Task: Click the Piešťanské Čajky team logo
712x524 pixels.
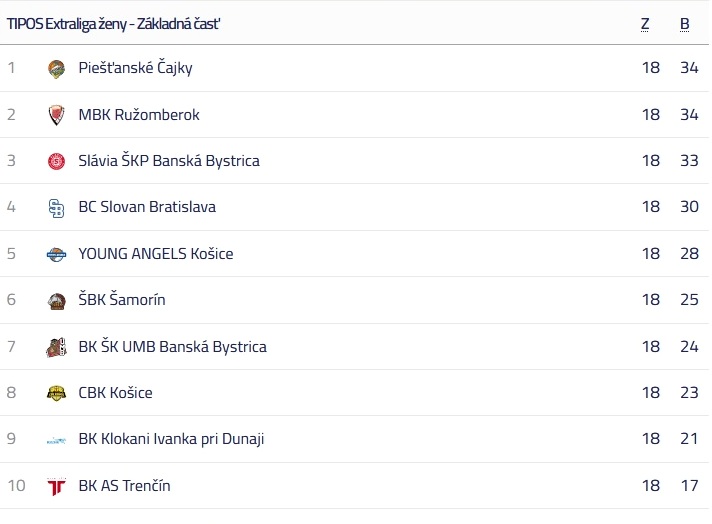Action: click(x=56, y=69)
